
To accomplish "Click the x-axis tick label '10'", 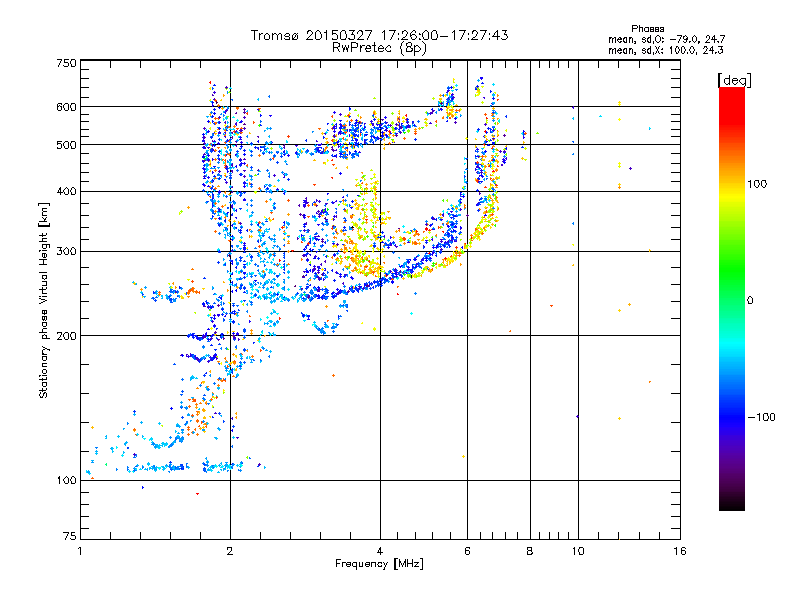I will [578, 551].
